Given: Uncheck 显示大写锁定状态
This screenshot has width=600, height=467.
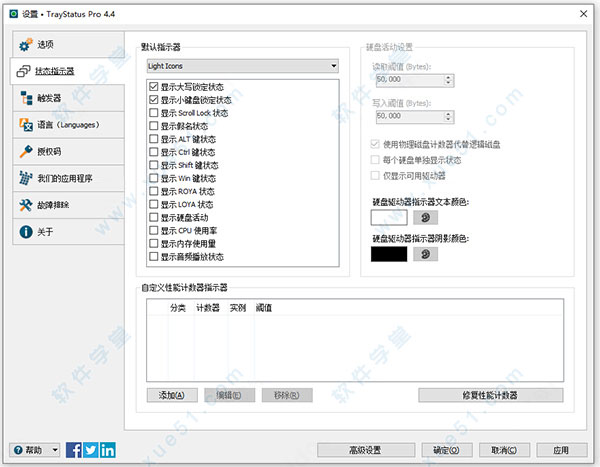Looking at the screenshot, I should click(153, 87).
